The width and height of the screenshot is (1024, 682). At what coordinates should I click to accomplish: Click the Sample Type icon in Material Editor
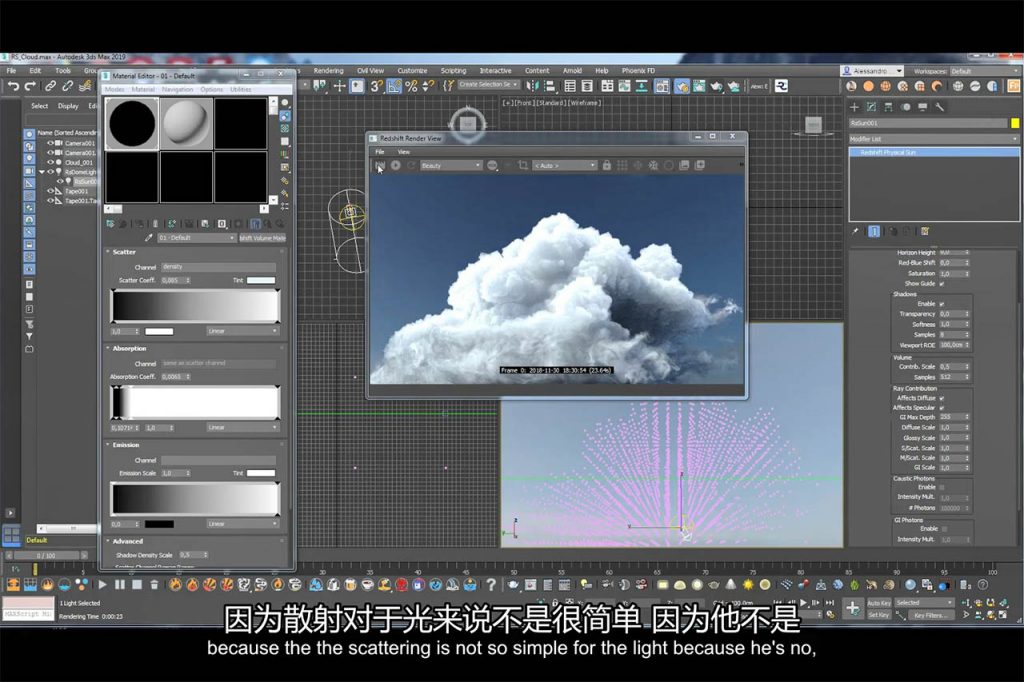285,103
